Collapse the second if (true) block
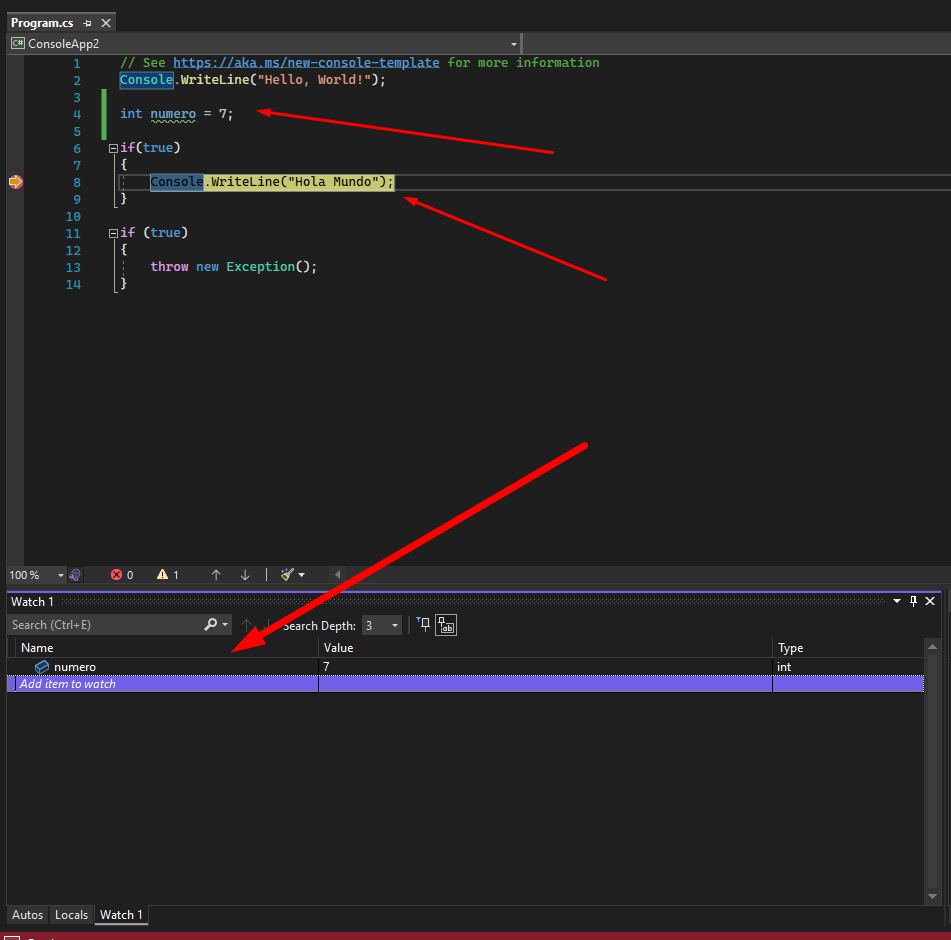The image size is (951, 940). point(113,233)
